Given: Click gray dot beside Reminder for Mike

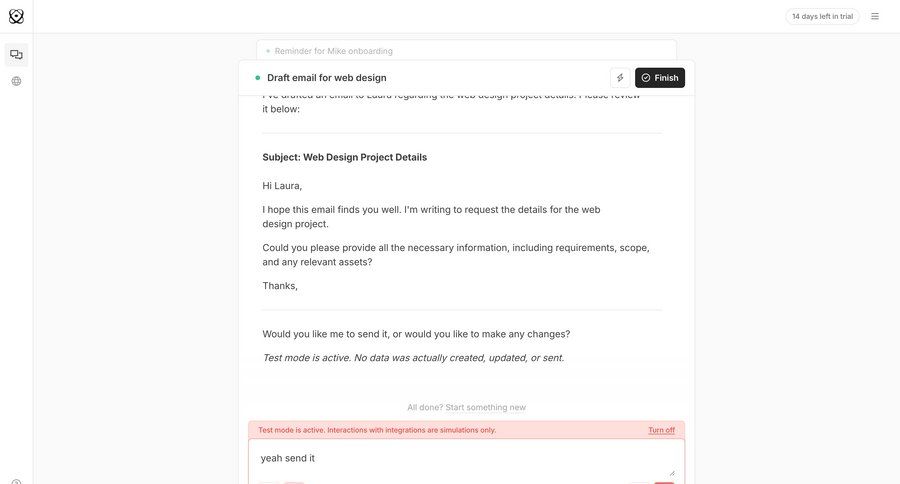Looking at the screenshot, I should click(268, 51).
